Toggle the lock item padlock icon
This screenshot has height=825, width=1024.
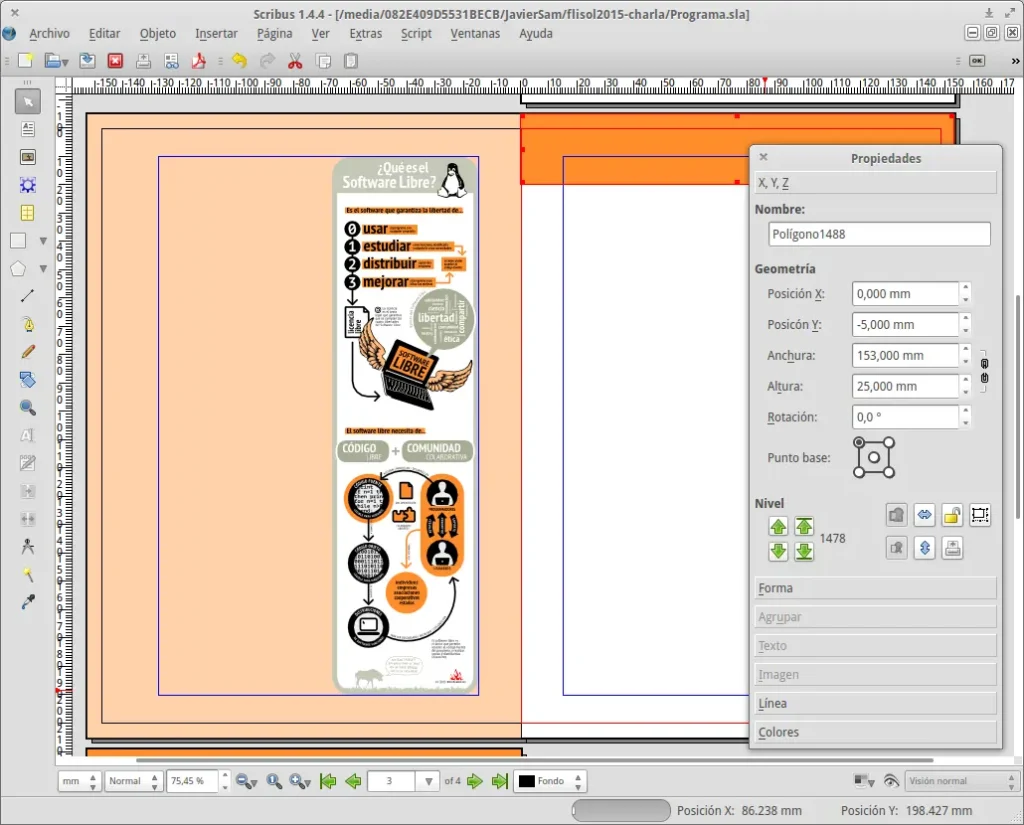pyautogui.click(x=952, y=515)
